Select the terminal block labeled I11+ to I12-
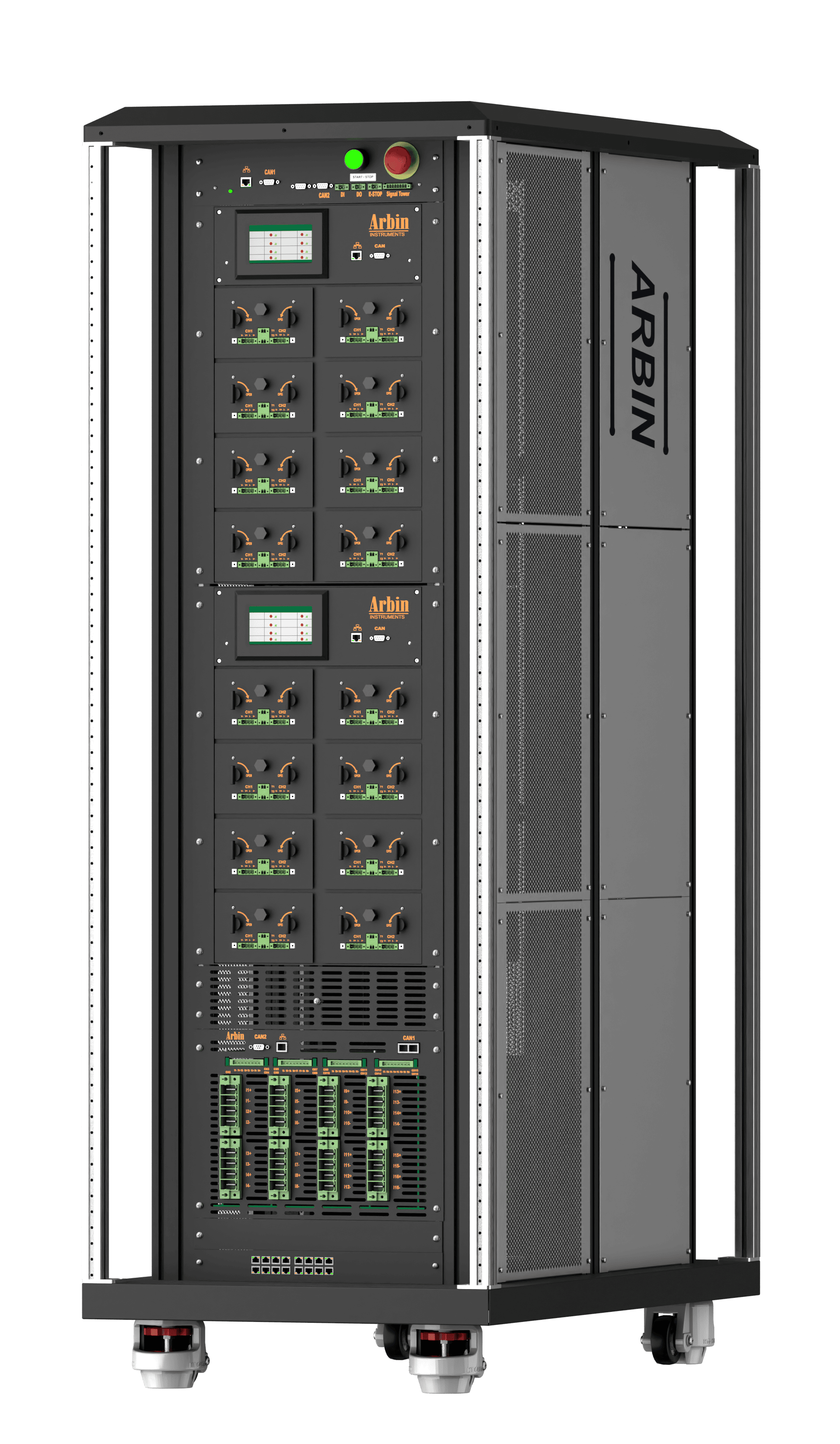 click(x=328, y=1170)
